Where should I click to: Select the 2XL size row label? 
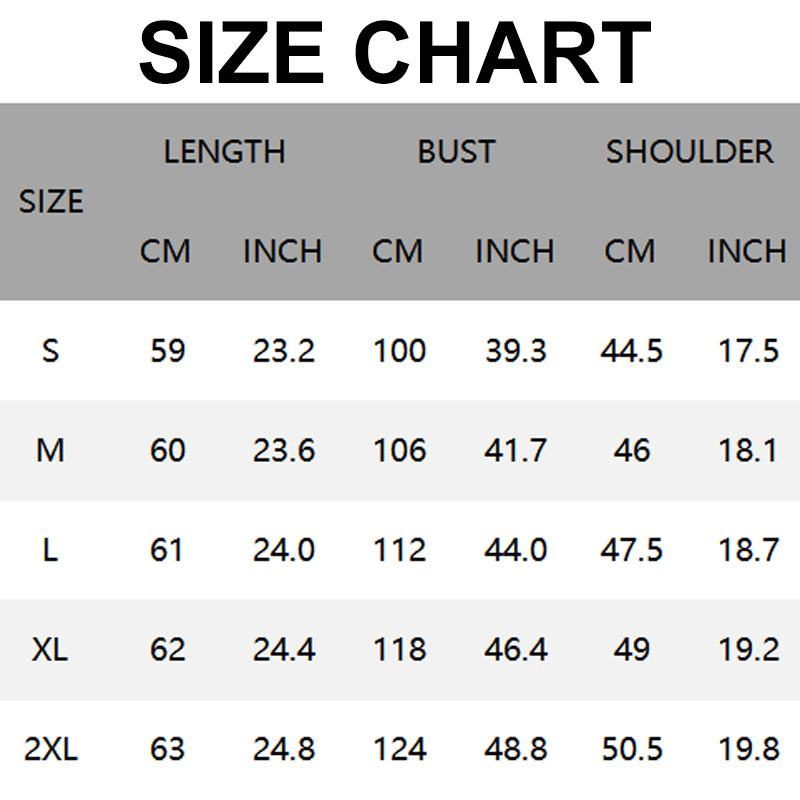50,750
